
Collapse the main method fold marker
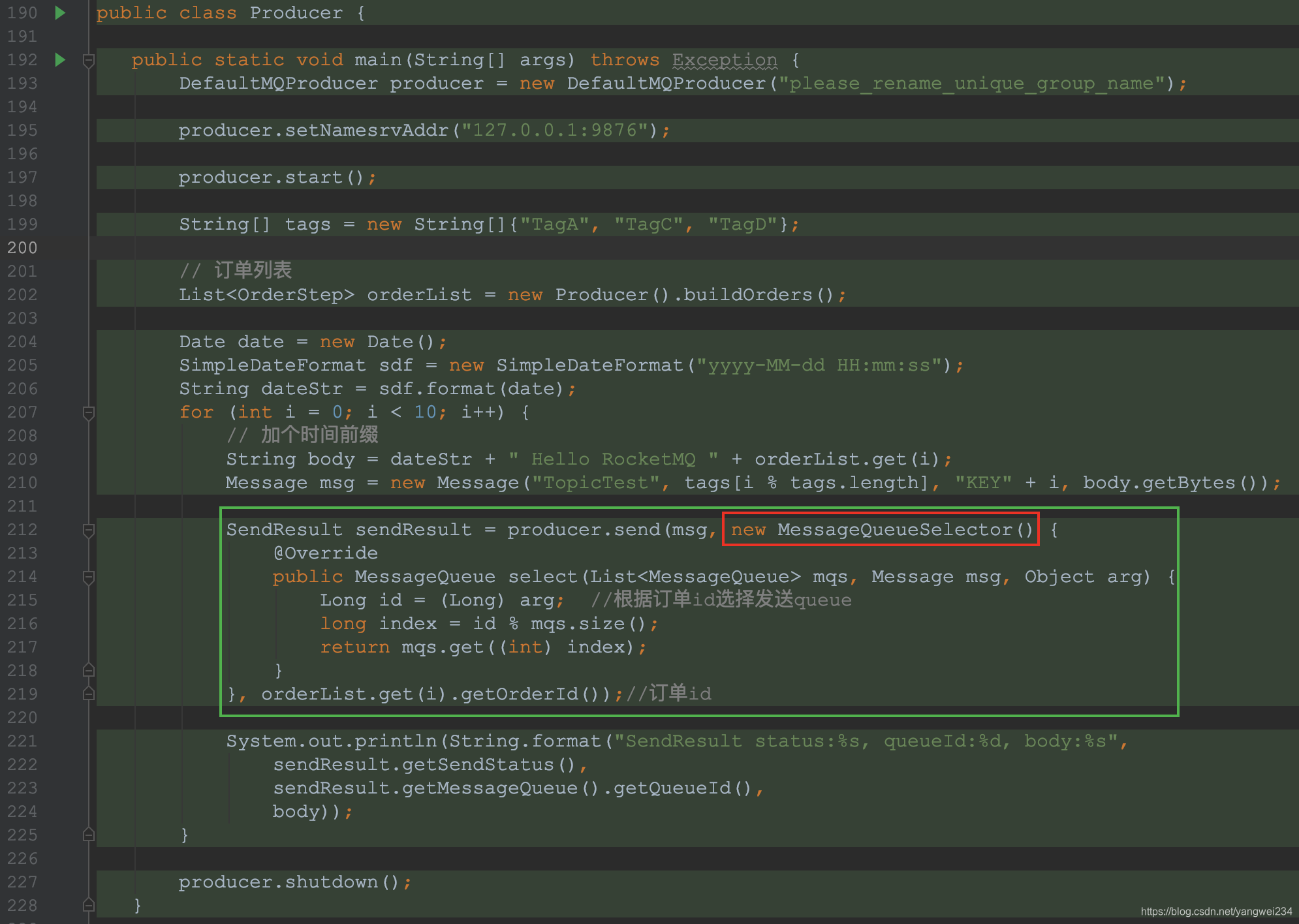click(89, 61)
